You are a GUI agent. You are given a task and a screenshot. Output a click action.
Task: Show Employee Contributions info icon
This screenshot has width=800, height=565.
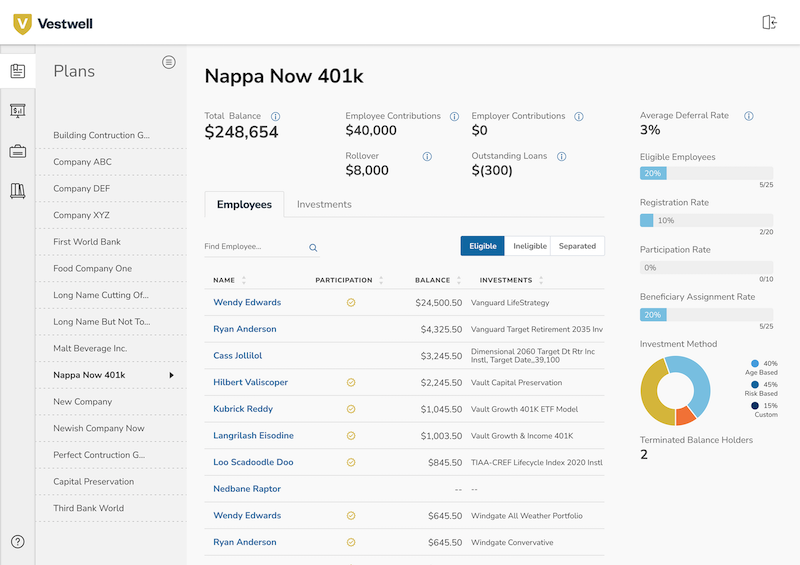click(454, 116)
